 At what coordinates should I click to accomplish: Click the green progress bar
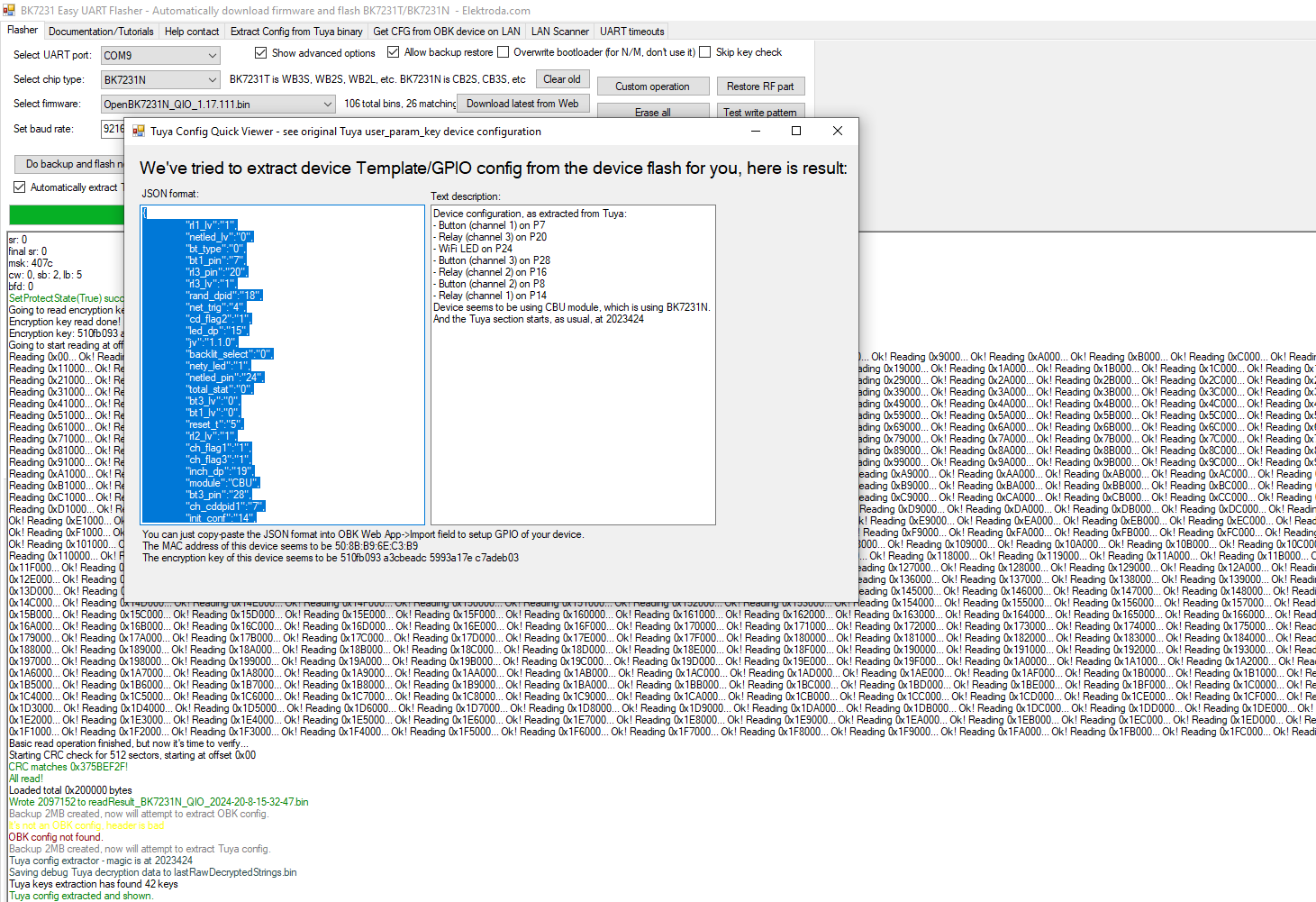[67, 214]
